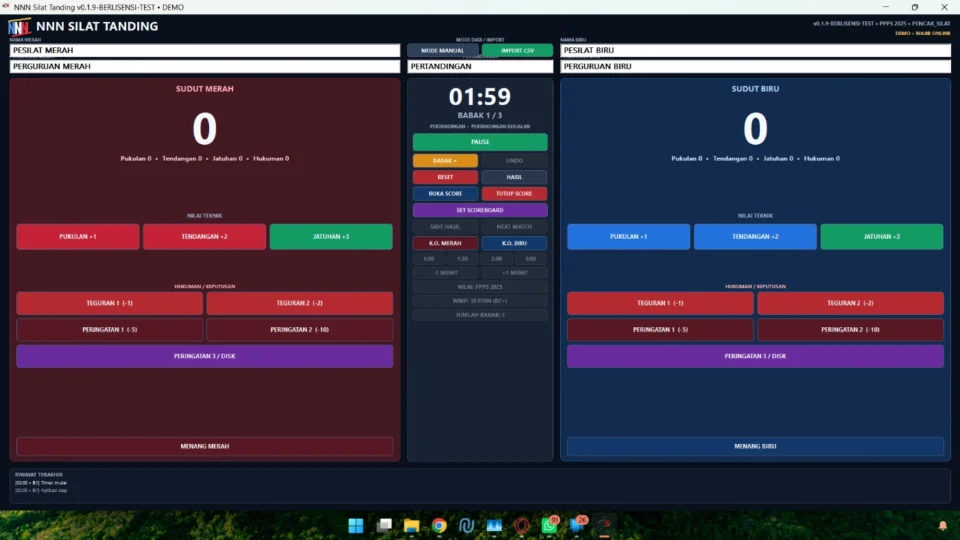
Task: Click the Perguruan Merah field
Action: (x=204, y=66)
